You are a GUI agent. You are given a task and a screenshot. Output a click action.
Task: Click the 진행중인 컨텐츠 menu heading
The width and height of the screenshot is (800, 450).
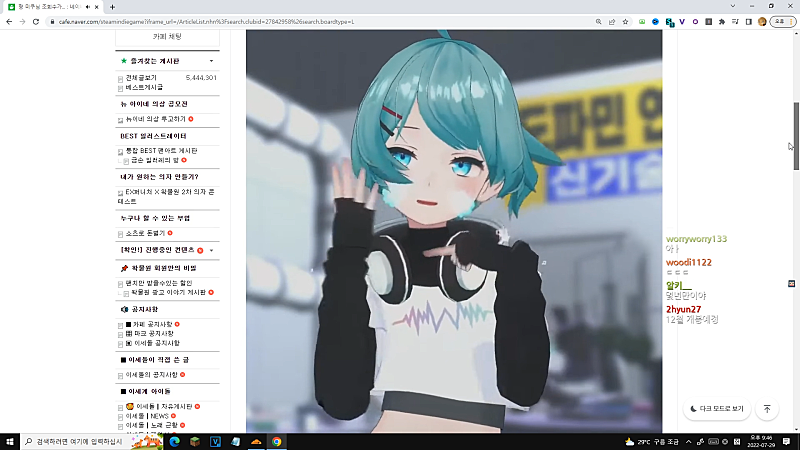click(157, 250)
